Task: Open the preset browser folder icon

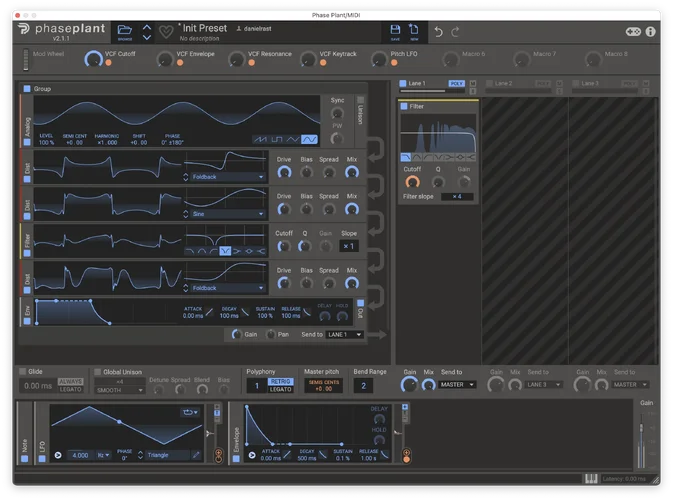Action: [125, 31]
